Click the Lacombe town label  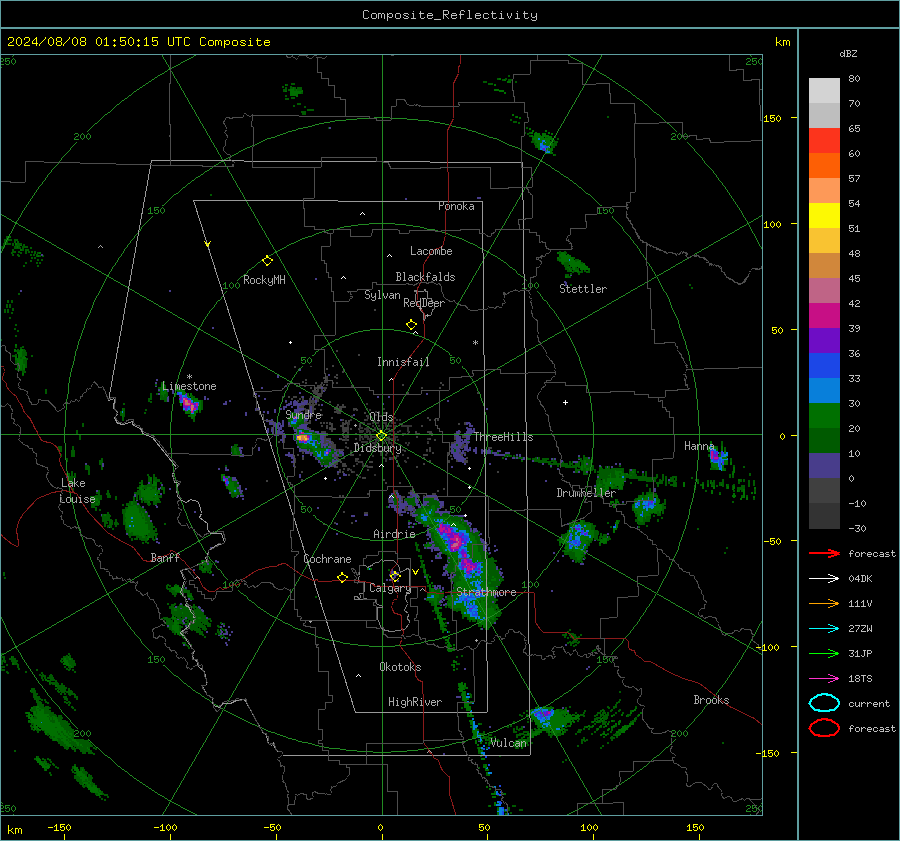(430, 251)
